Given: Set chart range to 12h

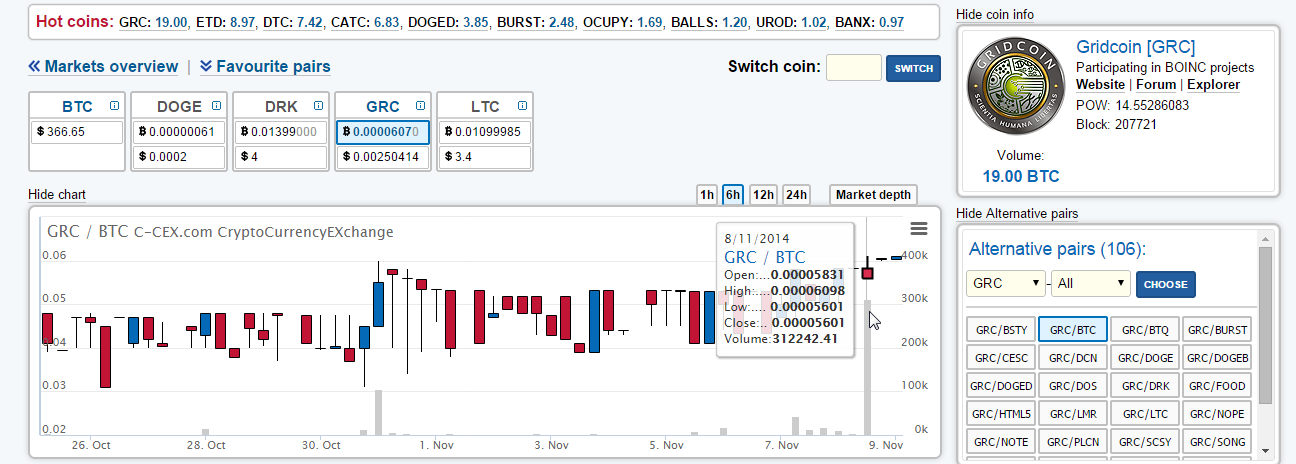Looking at the screenshot, I should point(763,195).
